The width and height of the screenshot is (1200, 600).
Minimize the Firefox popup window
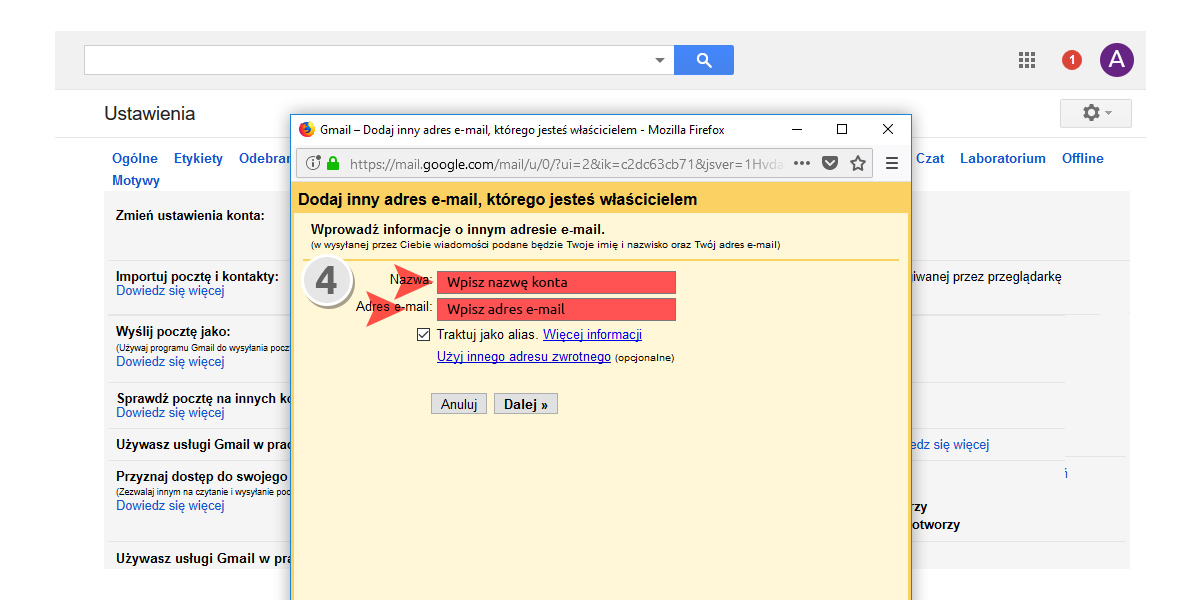(796, 129)
